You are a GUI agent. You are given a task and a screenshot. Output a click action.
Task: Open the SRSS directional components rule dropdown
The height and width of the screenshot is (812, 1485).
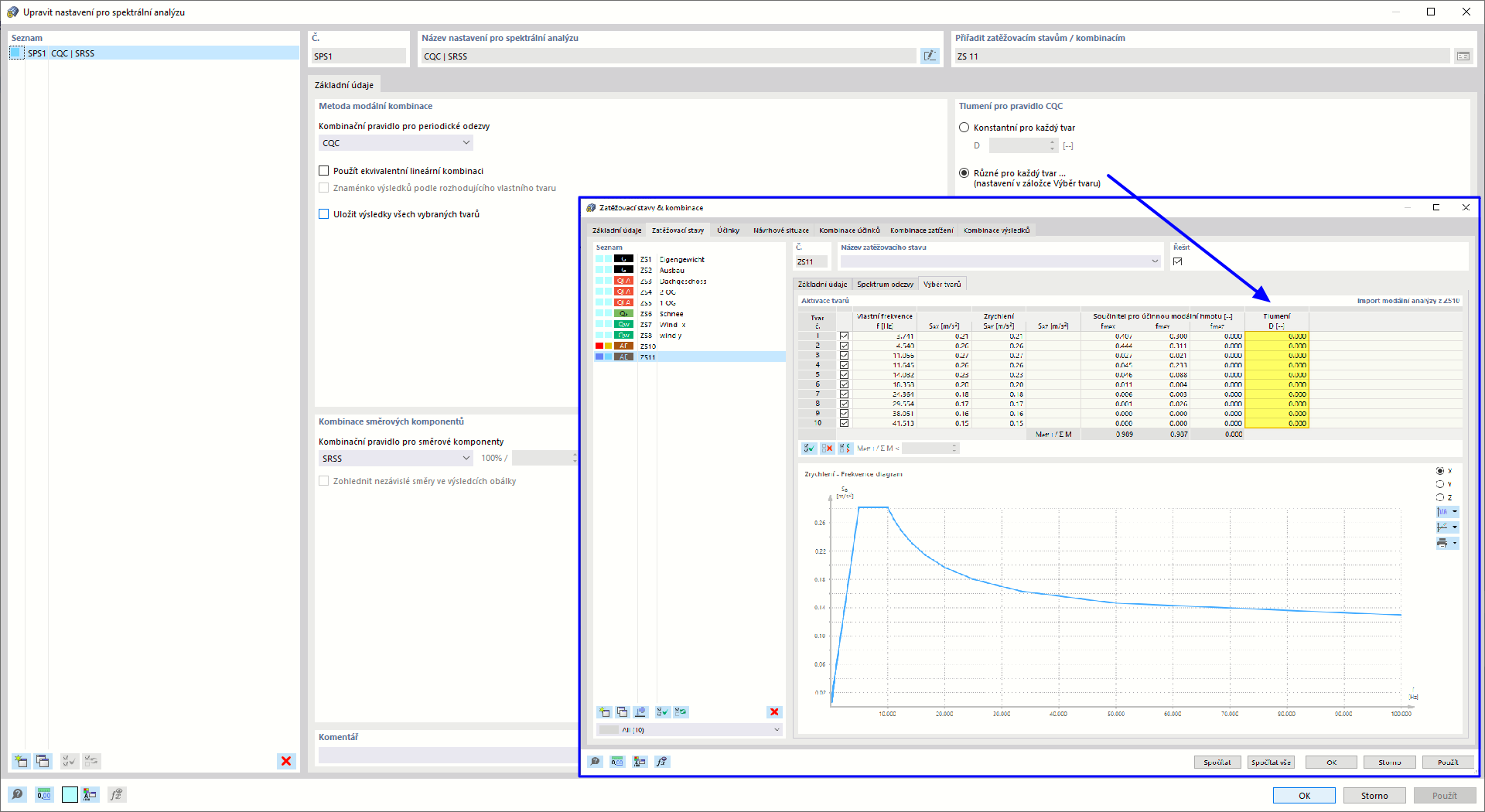click(x=395, y=459)
